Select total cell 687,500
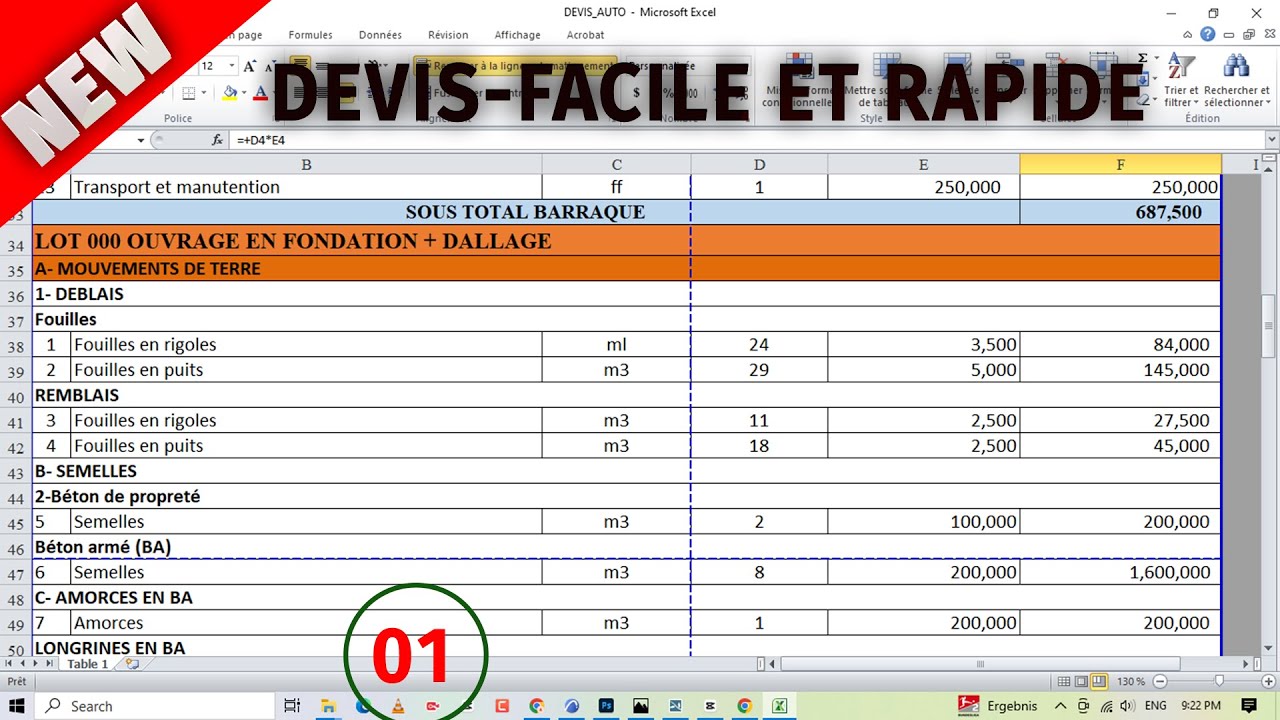Image resolution: width=1280 pixels, height=720 pixels. [x=1120, y=212]
